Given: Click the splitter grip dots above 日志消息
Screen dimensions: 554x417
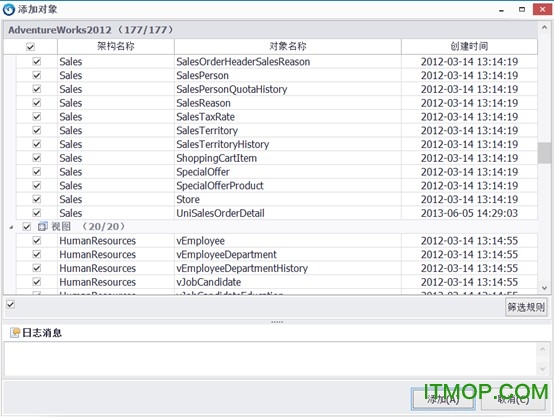Looking at the screenshot, I should (277, 322).
